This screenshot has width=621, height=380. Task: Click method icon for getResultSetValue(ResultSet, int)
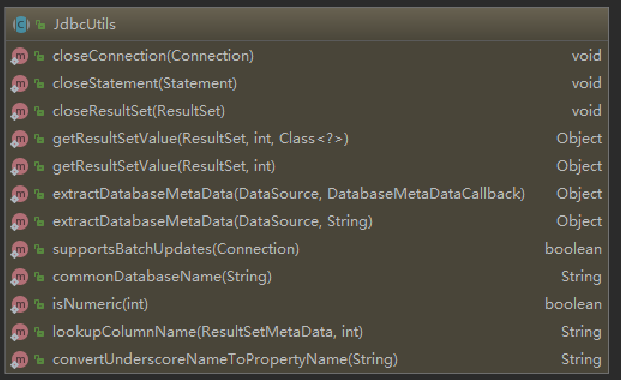point(19,166)
